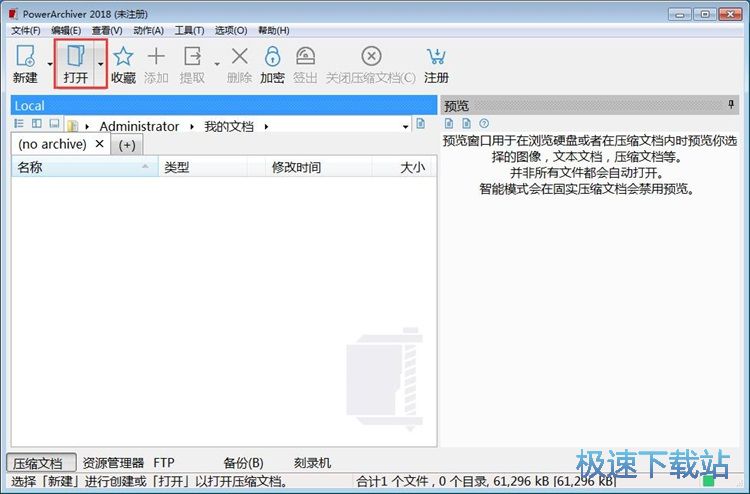Select list view icon in Local panel
Image resolution: width=750 pixels, height=494 pixels.
point(19,123)
